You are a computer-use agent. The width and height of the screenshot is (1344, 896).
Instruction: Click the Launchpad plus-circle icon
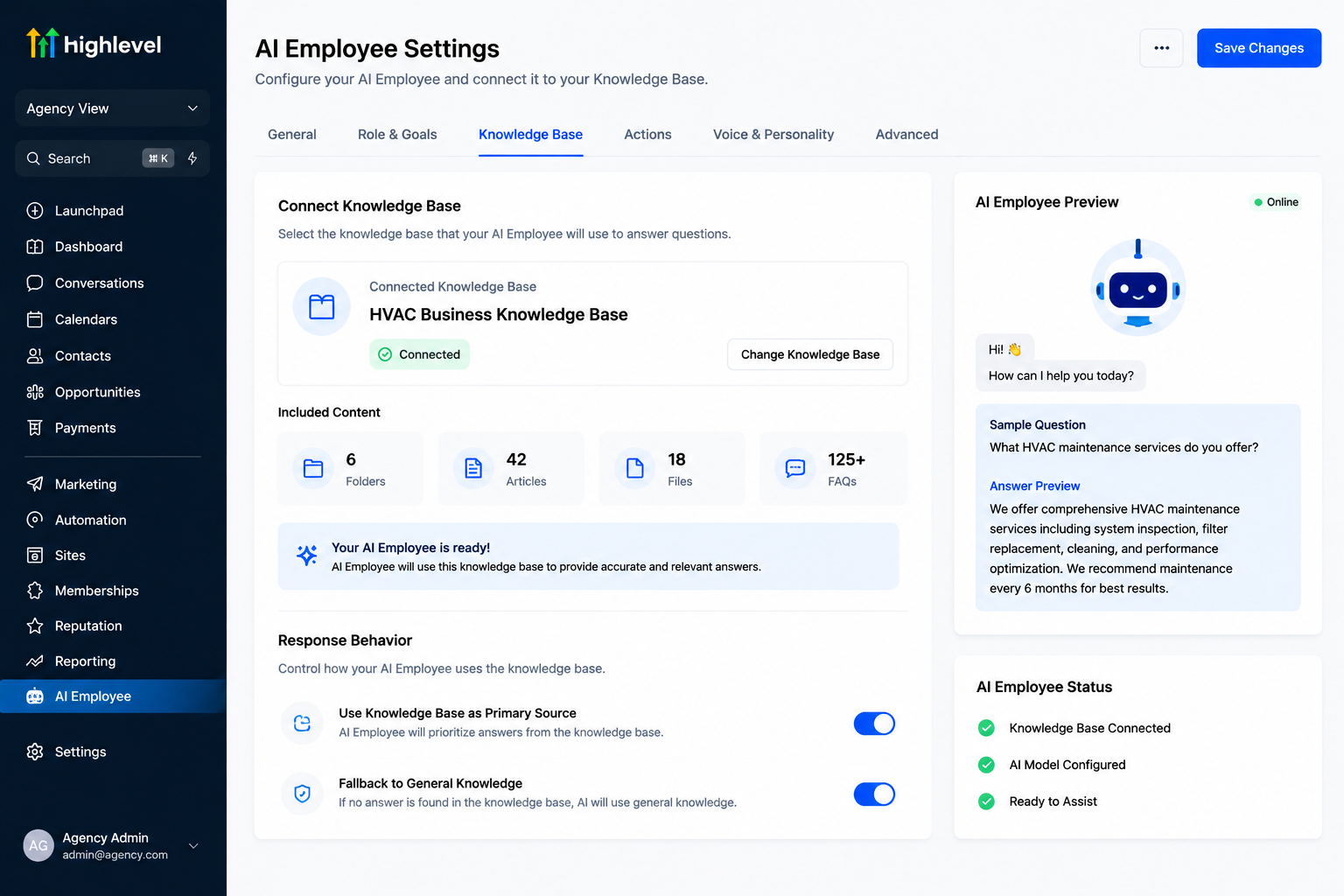coord(35,211)
